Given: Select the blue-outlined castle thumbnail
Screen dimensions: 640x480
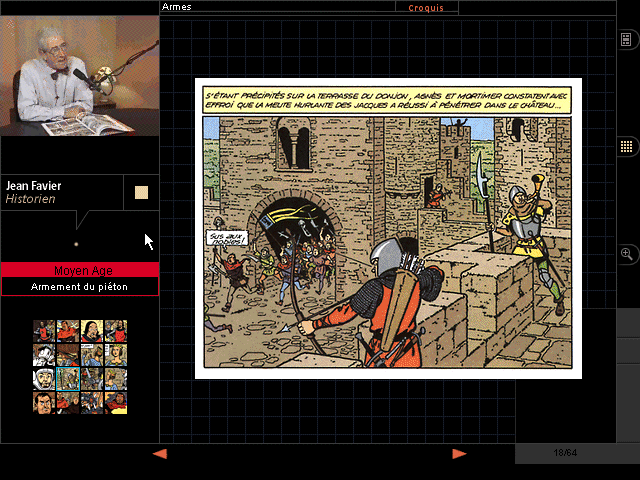Looking at the screenshot, I should (x=68, y=379).
